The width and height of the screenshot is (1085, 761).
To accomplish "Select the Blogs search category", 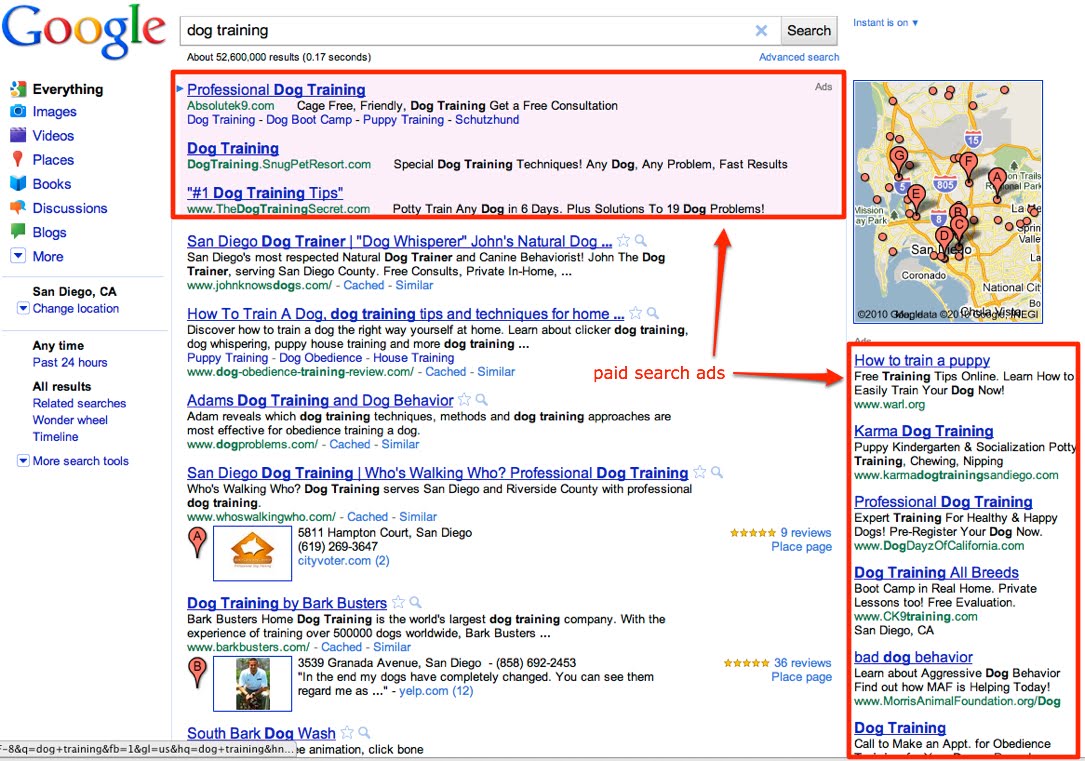I will click(x=49, y=232).
